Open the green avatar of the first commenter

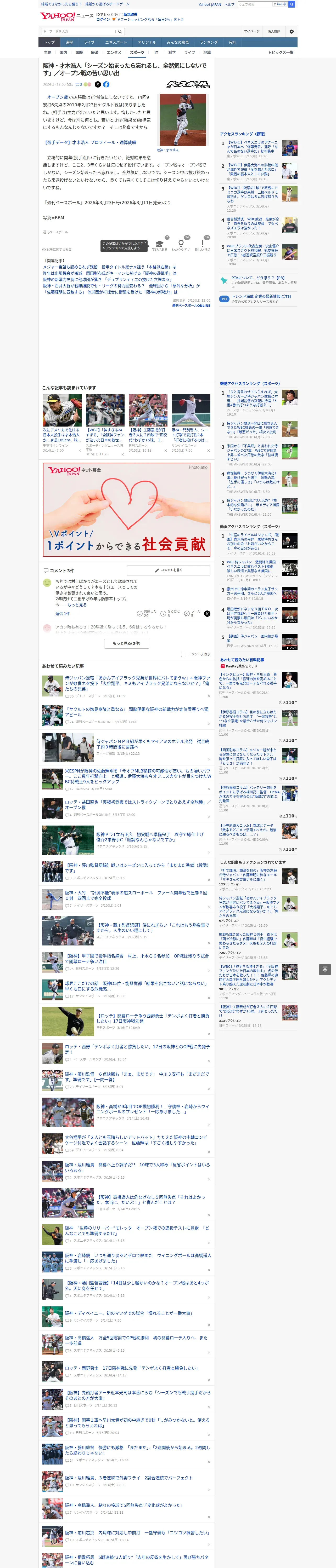point(47,583)
